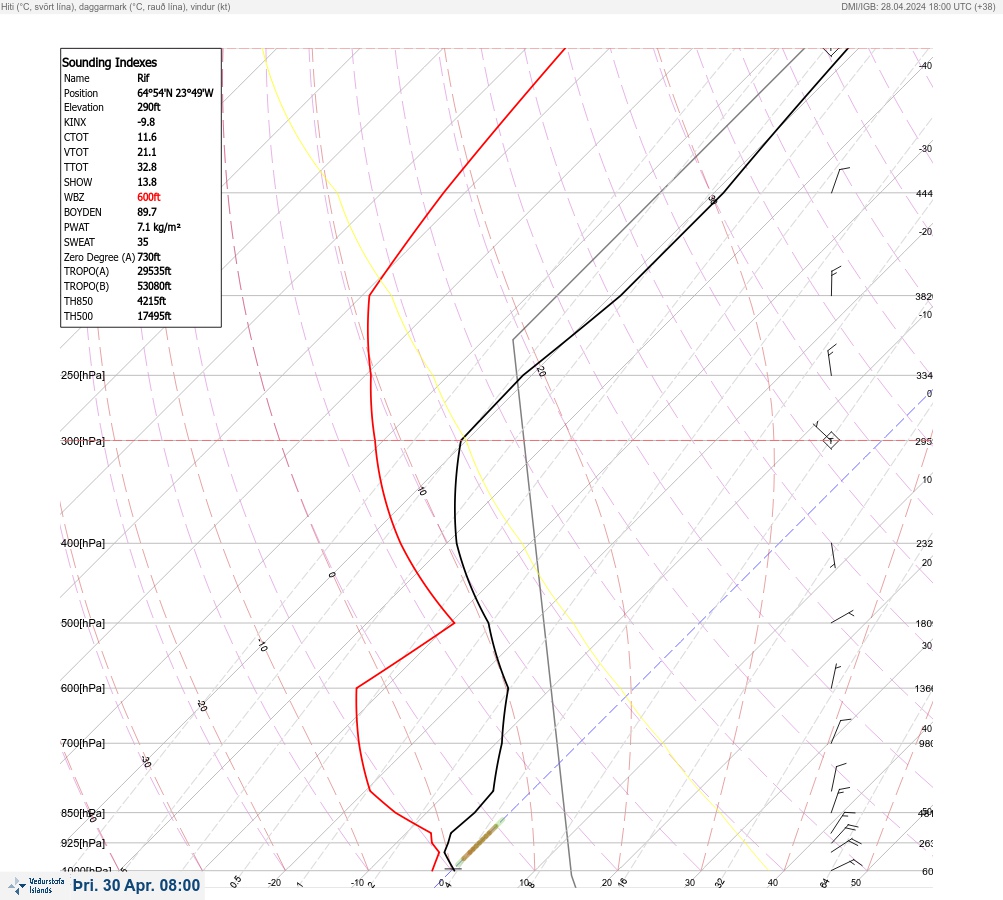This screenshot has width=1003, height=900.
Task: Click the wind barb beside the 444 label
Action: click(x=840, y=180)
